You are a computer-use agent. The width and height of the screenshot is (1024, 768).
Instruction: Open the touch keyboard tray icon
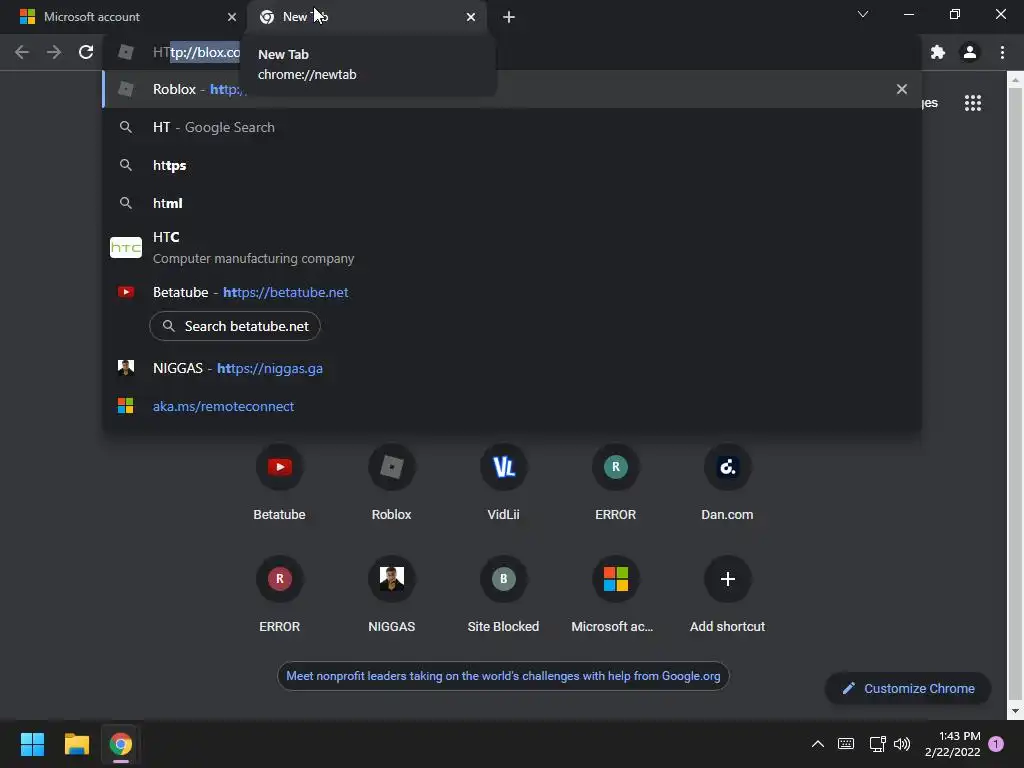846,744
